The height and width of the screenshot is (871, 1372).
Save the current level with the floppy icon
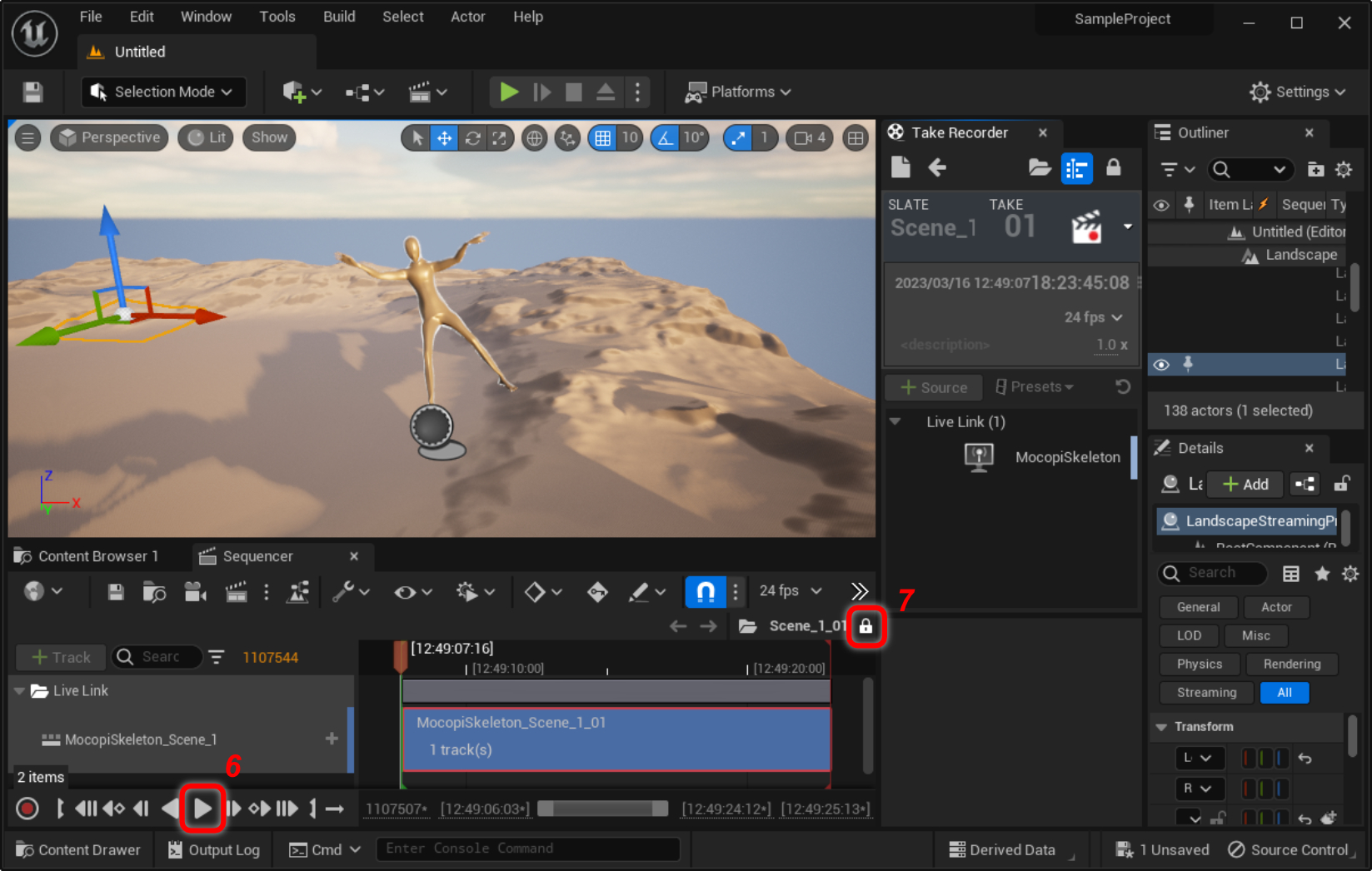(32, 92)
